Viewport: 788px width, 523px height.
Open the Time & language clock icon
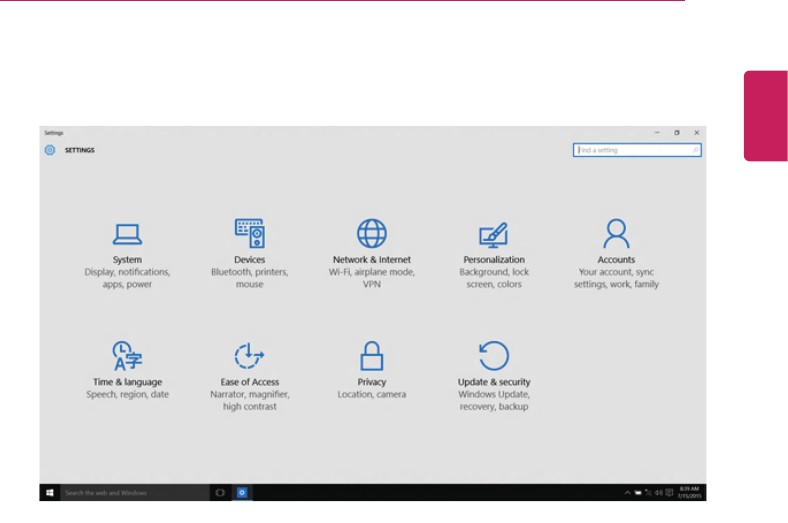(x=127, y=356)
